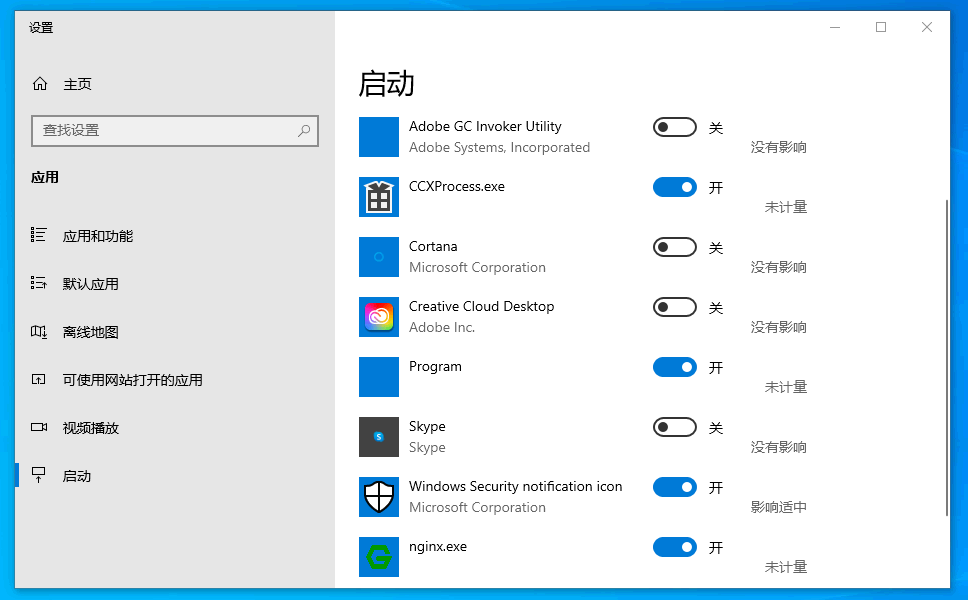Select the 启动 sidebar entry
Image resolution: width=968 pixels, height=600 pixels.
click(175, 475)
